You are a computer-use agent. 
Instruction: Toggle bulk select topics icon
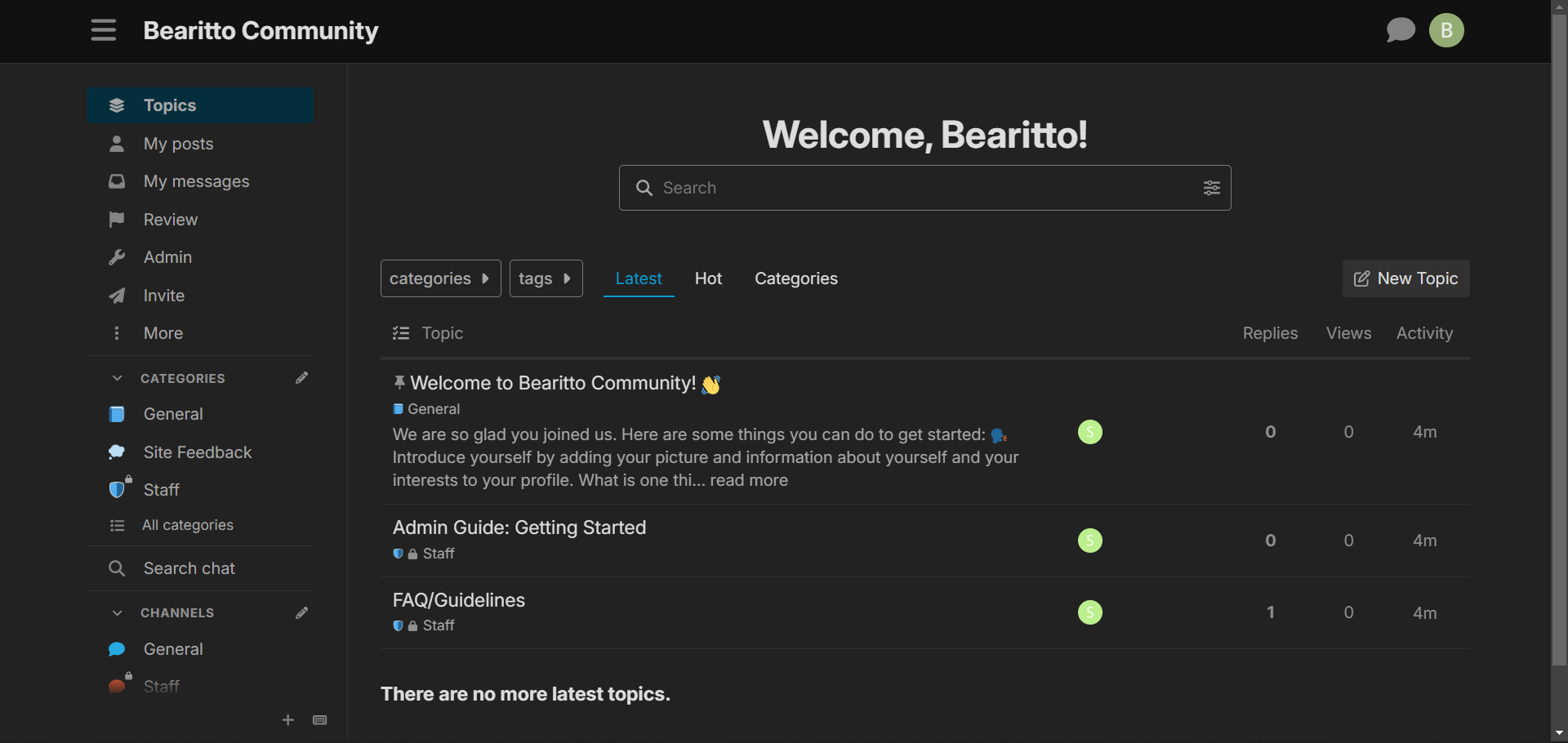(x=400, y=333)
